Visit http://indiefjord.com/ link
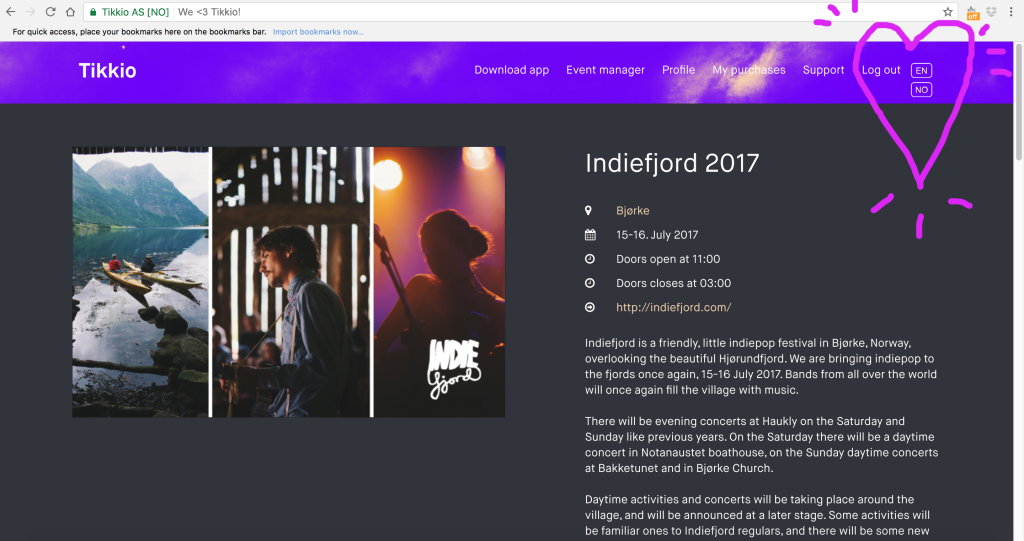1024x541 pixels. [x=673, y=307]
